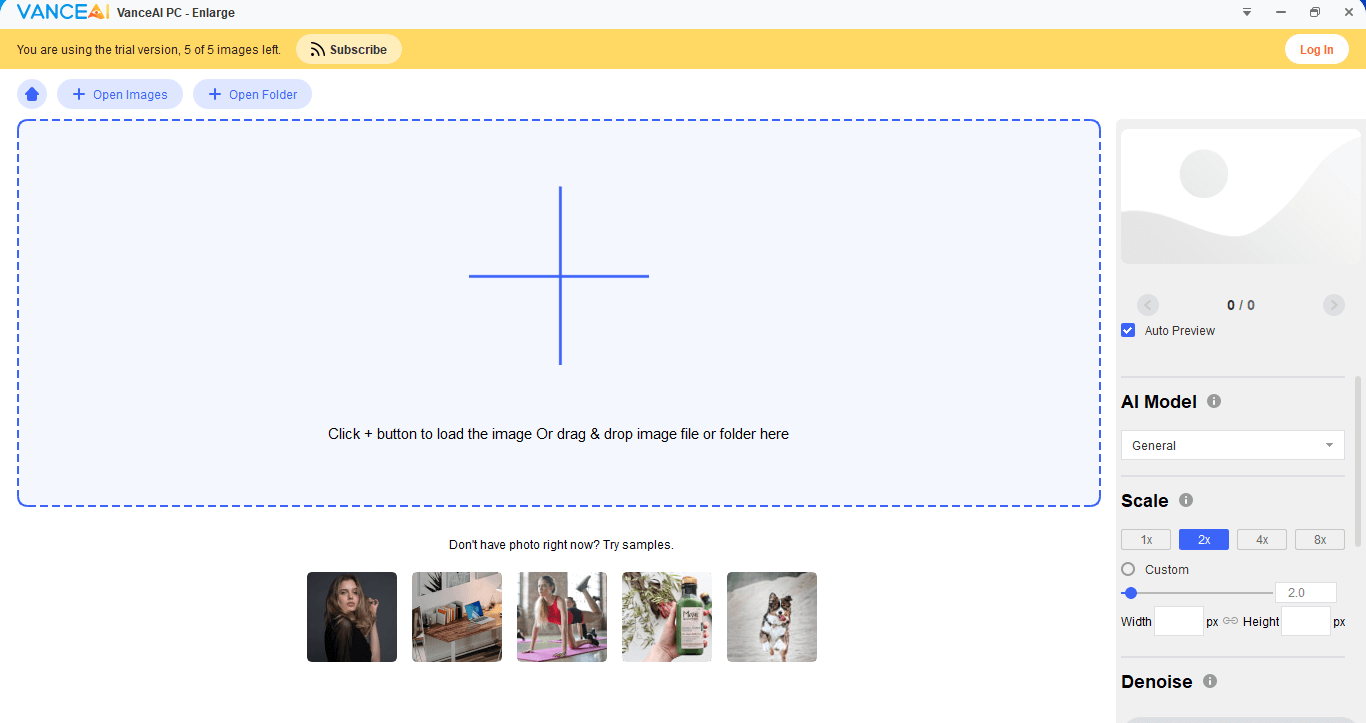
Task: Open the AI Model dropdown showing General
Action: pyautogui.click(x=1232, y=444)
